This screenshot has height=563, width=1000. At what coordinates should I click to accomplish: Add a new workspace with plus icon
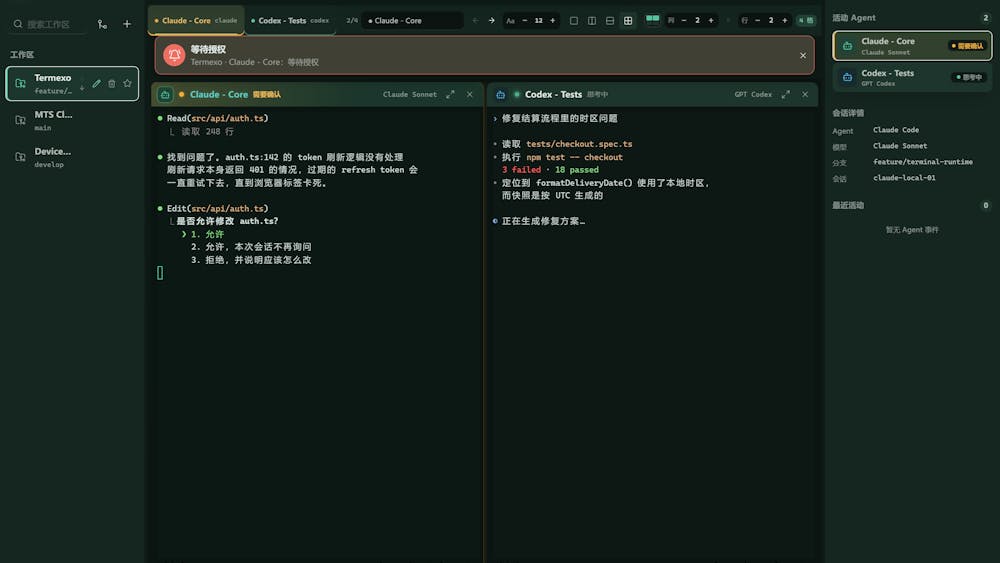pyautogui.click(x=127, y=24)
